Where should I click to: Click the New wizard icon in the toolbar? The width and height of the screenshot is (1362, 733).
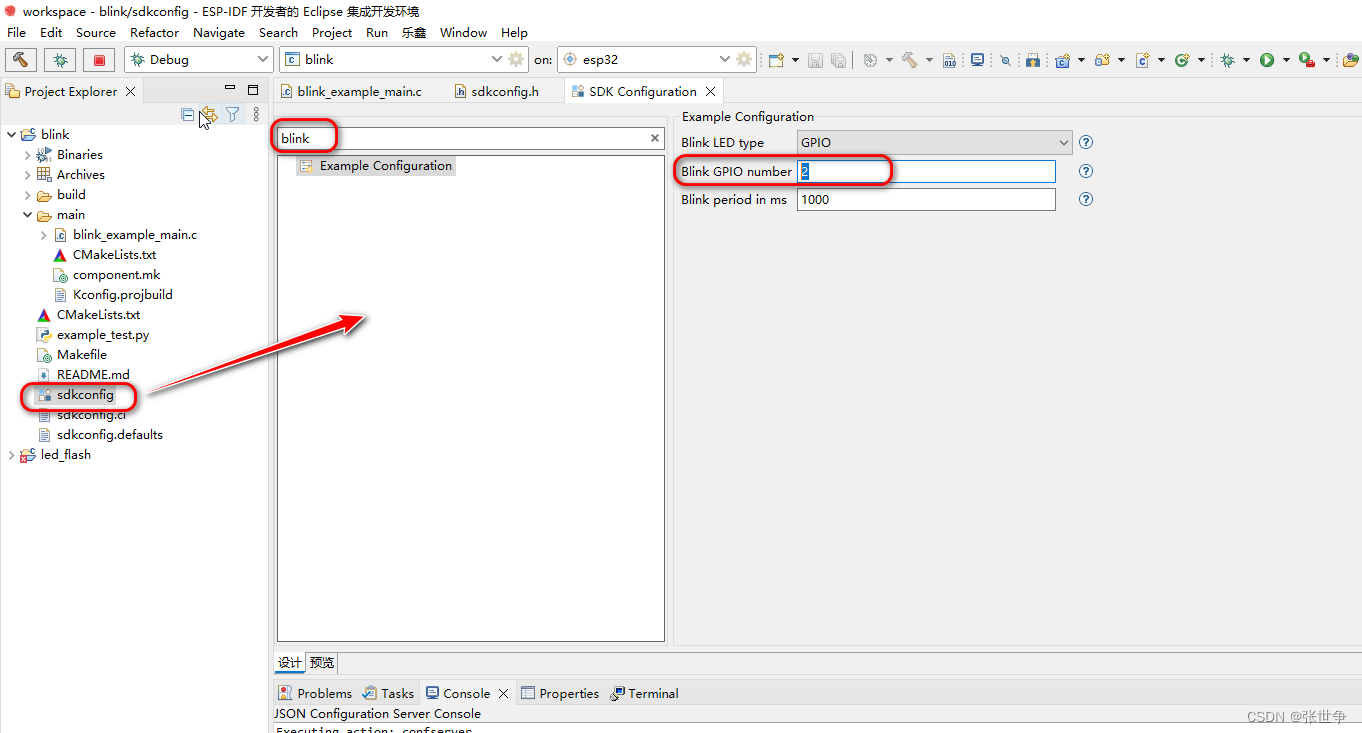point(776,60)
